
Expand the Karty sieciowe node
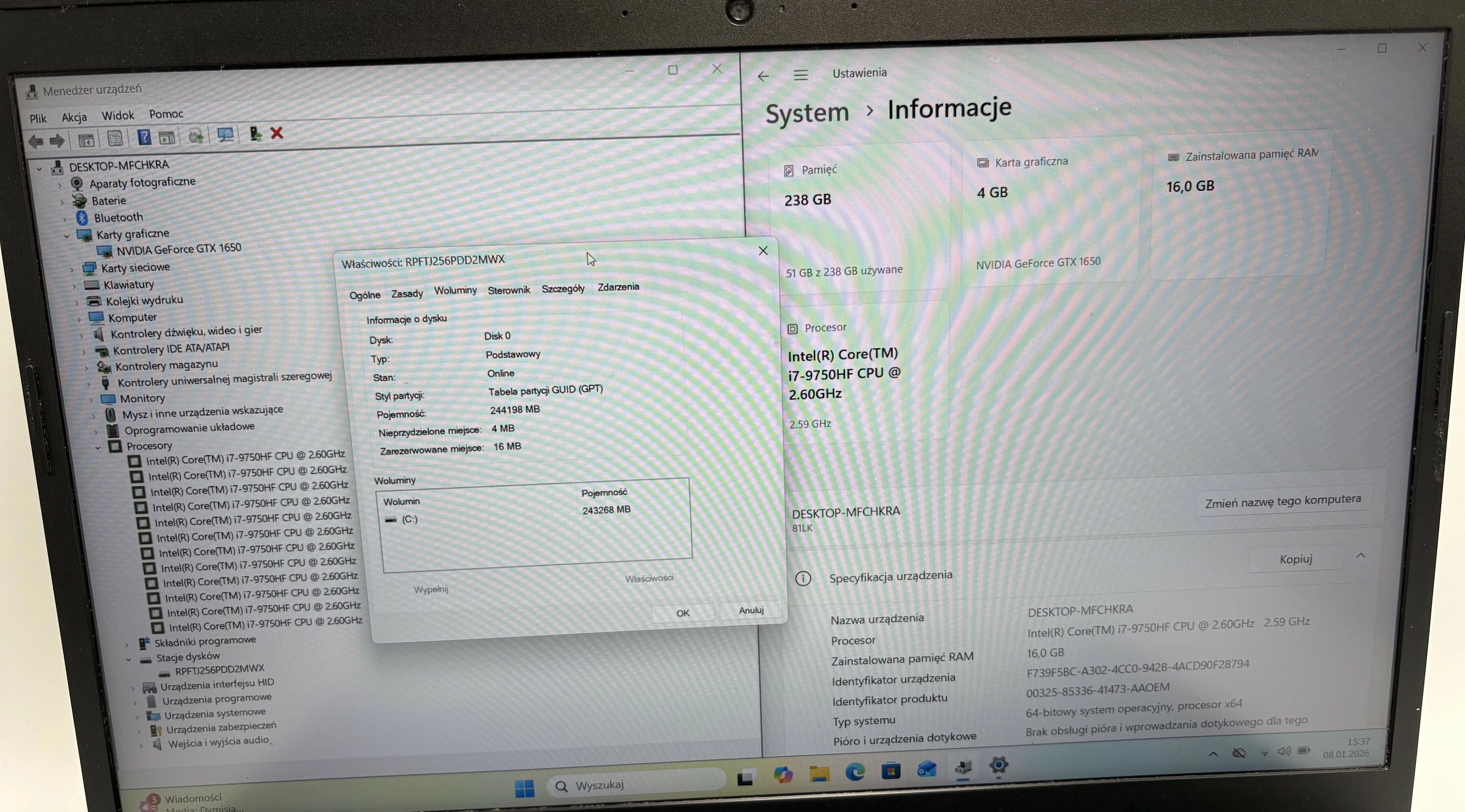coord(72,269)
